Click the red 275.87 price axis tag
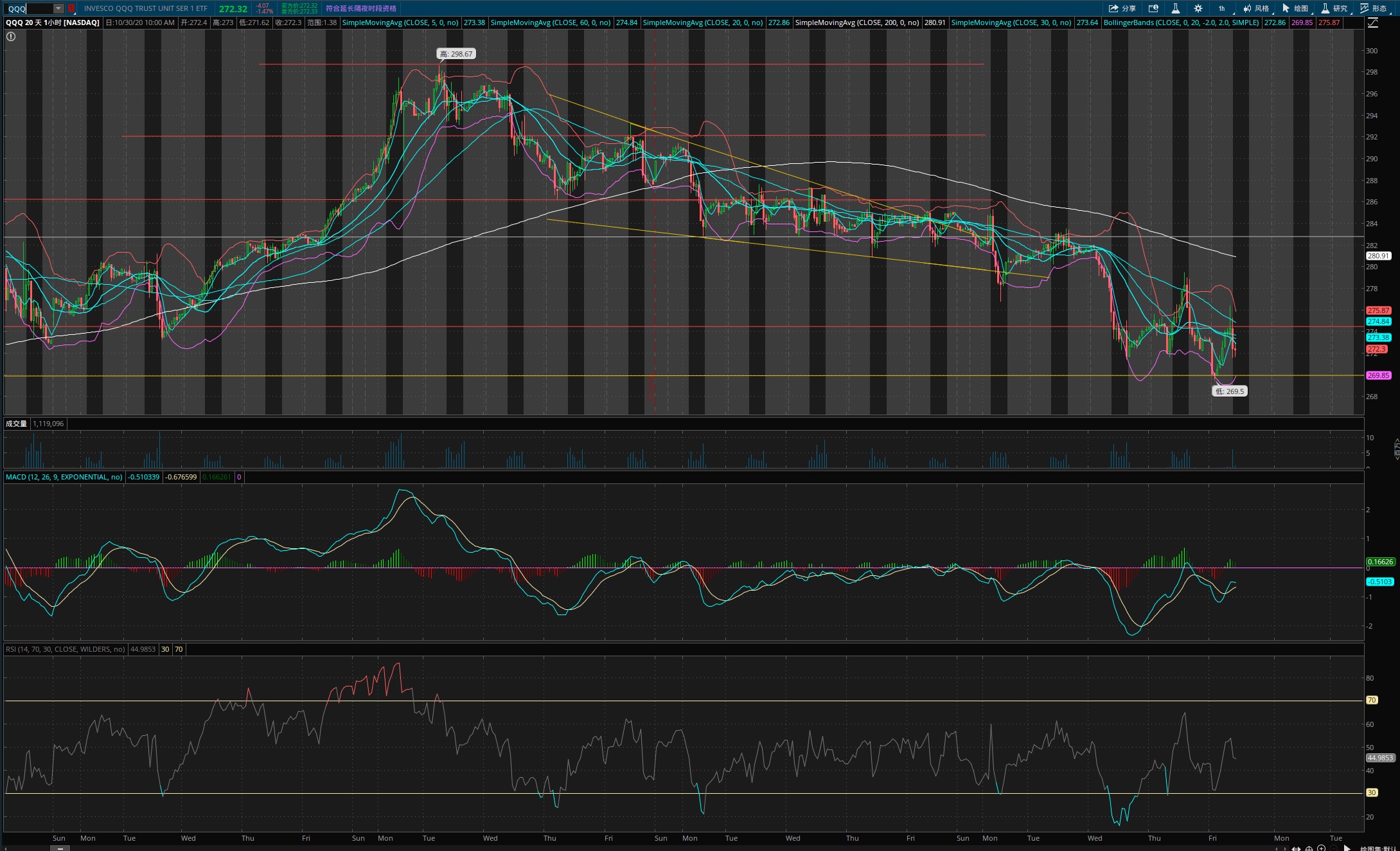The width and height of the screenshot is (1400, 851). [1378, 310]
